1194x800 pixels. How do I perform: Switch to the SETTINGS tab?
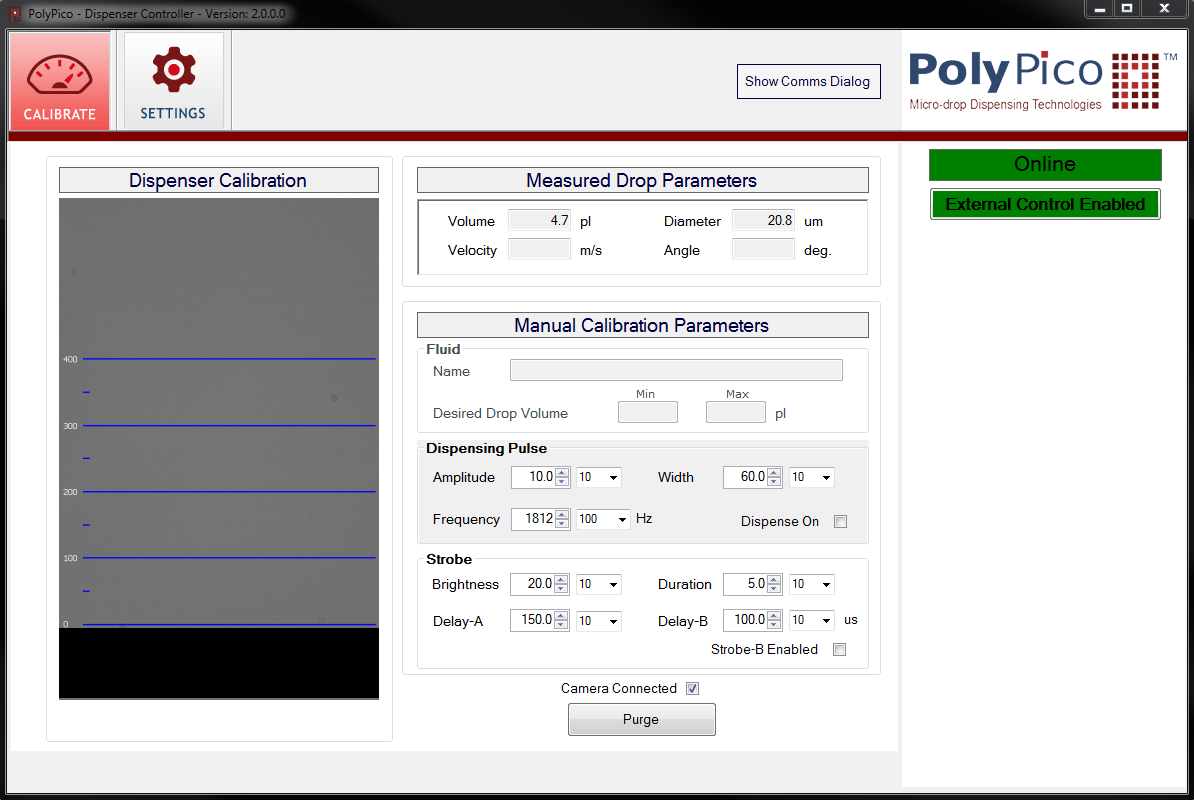(172, 81)
